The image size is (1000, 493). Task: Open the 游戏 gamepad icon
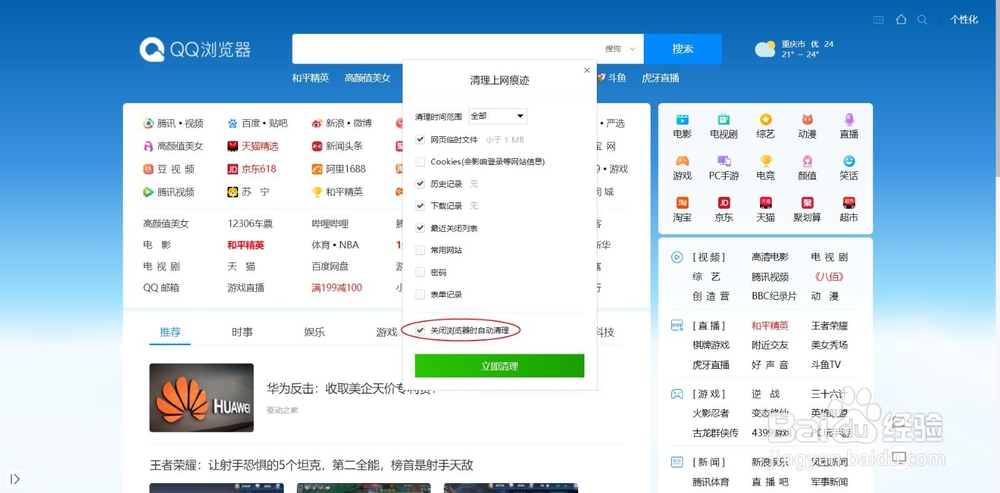click(682, 161)
